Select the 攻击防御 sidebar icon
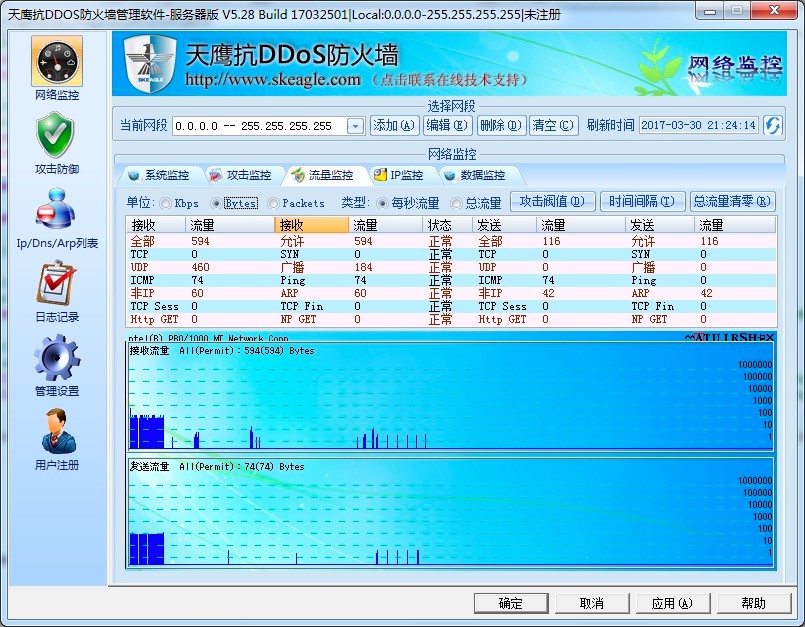The width and height of the screenshot is (805, 627). coord(55,133)
